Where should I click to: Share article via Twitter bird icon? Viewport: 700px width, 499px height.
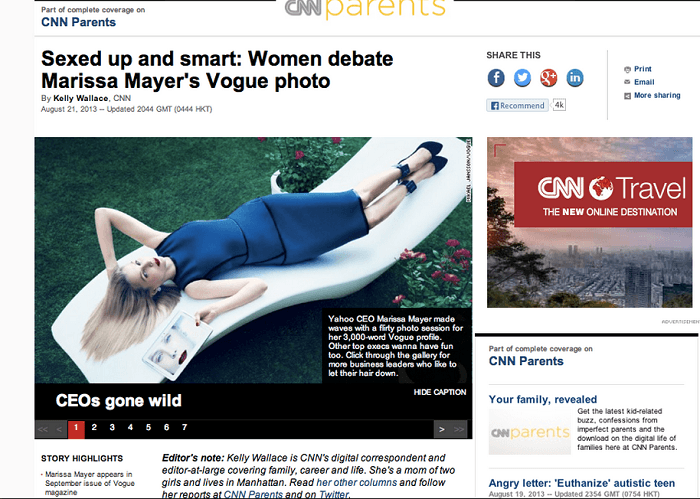pyautogui.click(x=522, y=78)
